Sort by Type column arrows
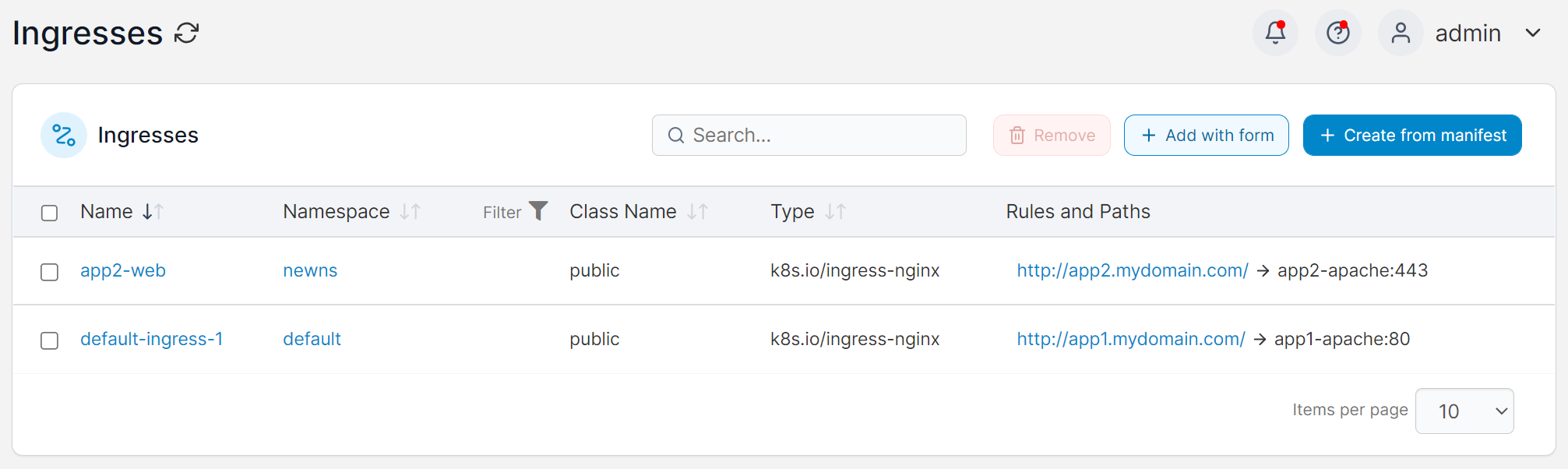This screenshot has width=1568, height=469. click(836, 212)
